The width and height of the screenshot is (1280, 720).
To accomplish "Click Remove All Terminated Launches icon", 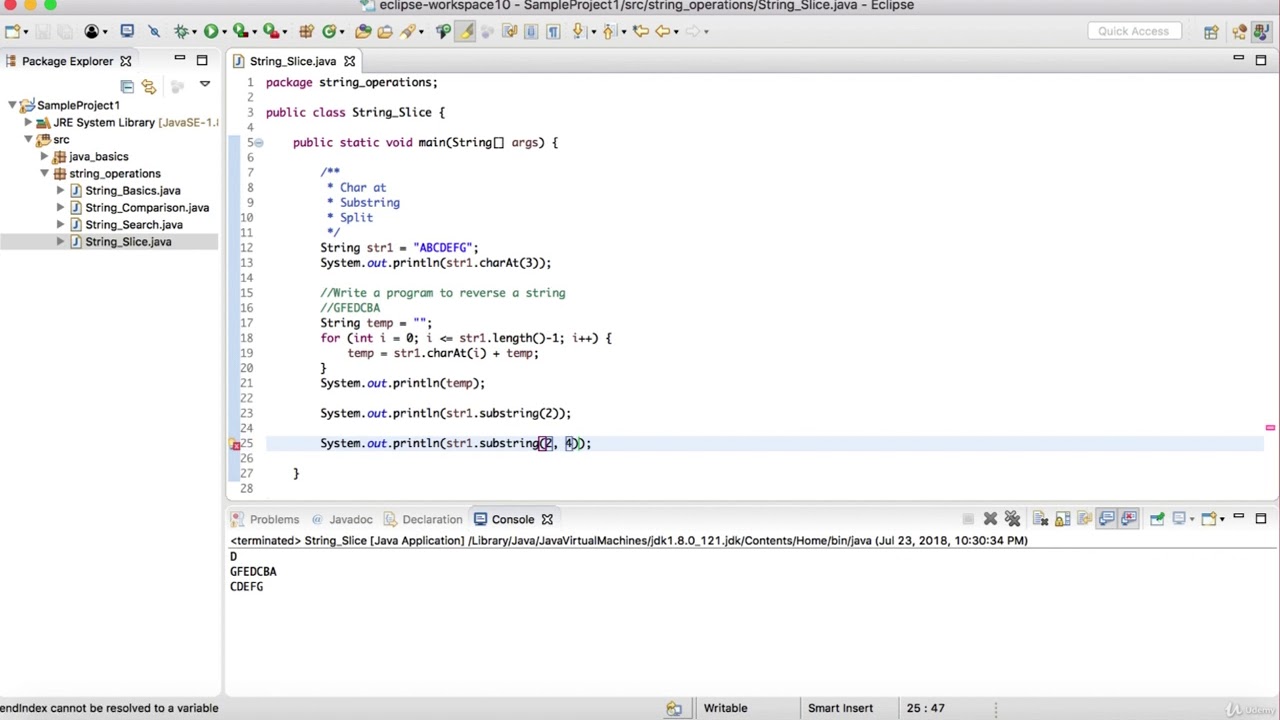I will [x=1012, y=519].
